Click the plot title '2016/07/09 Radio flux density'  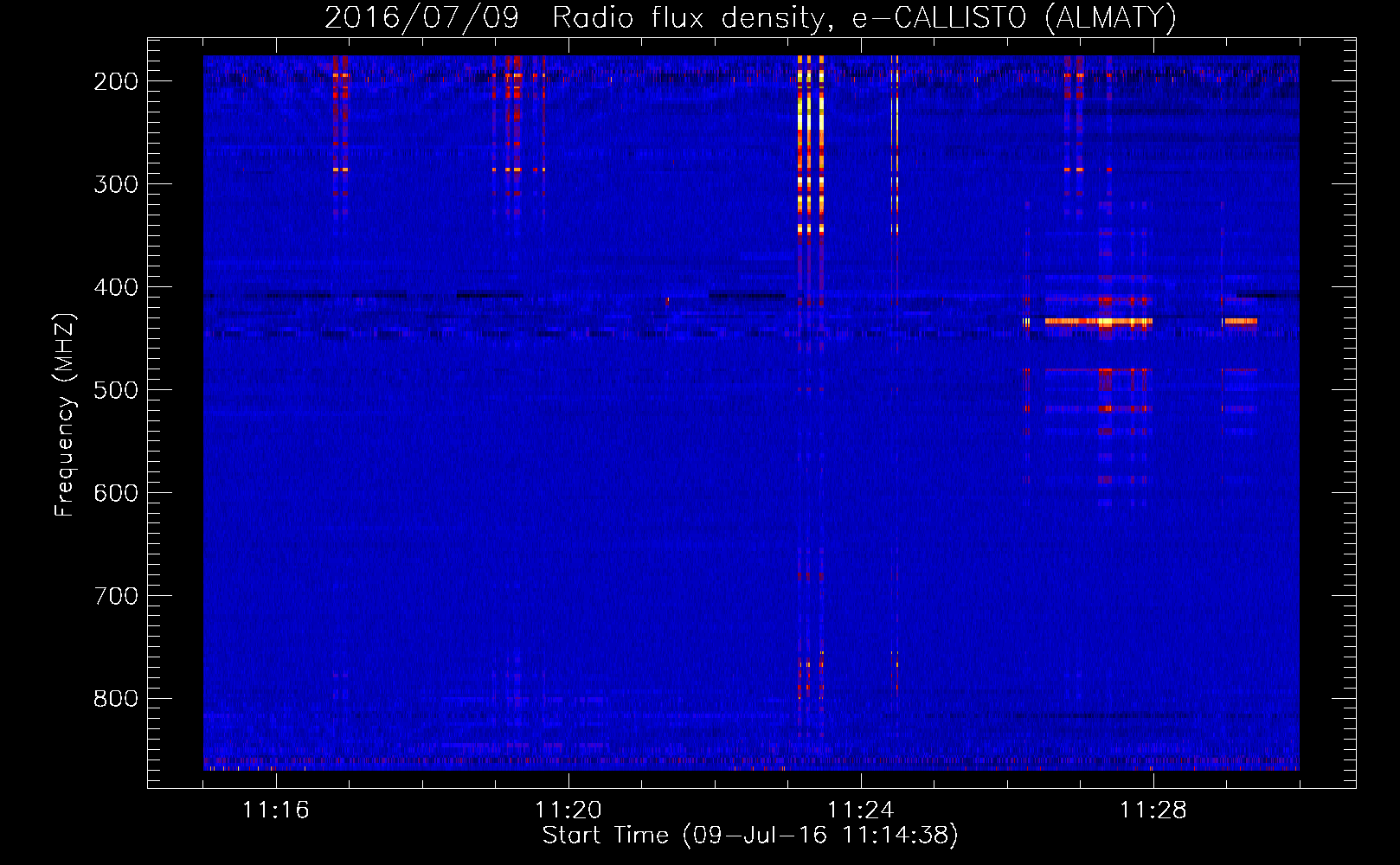(751, 17)
